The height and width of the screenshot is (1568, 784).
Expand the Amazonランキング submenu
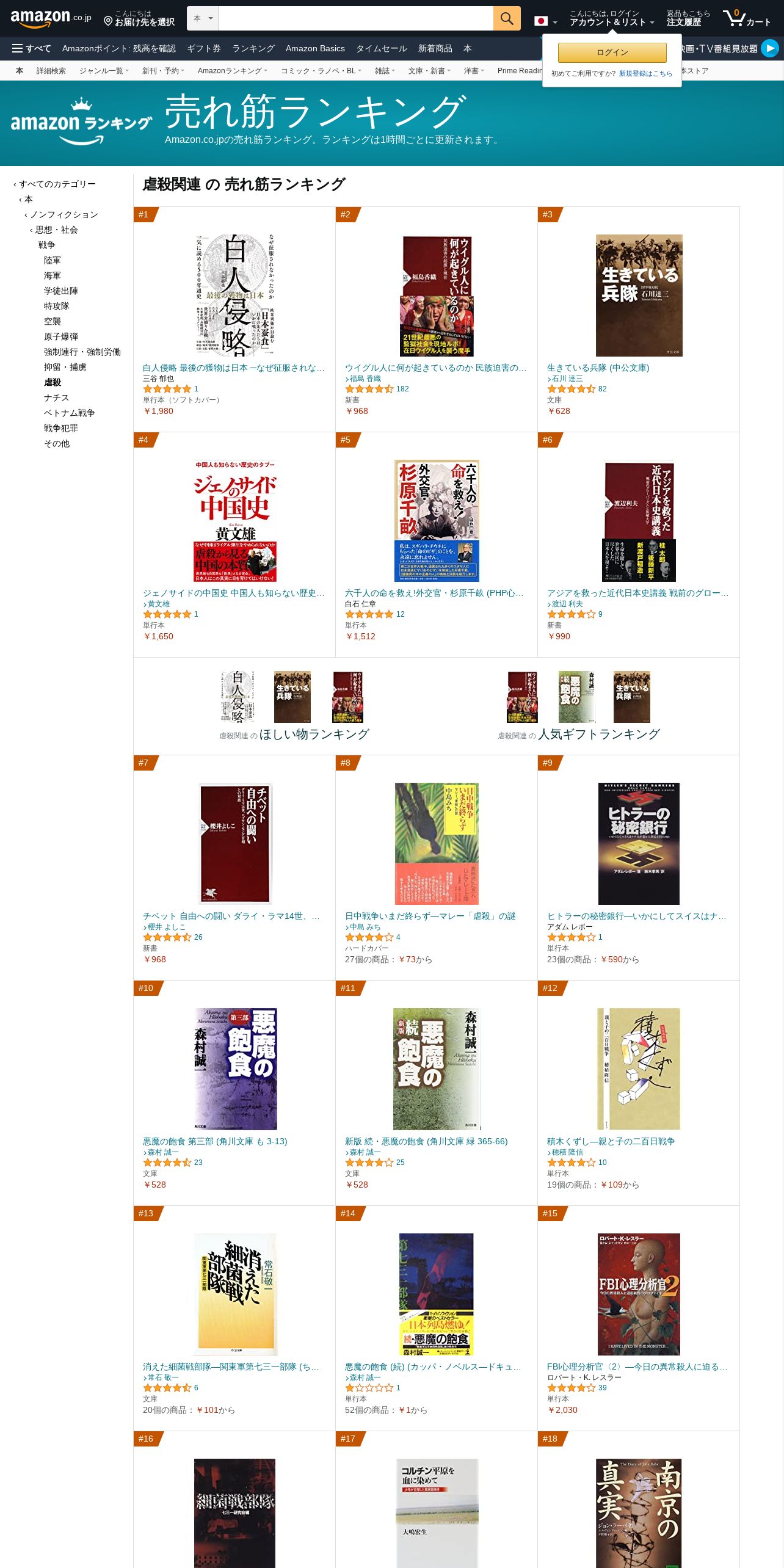tap(232, 71)
